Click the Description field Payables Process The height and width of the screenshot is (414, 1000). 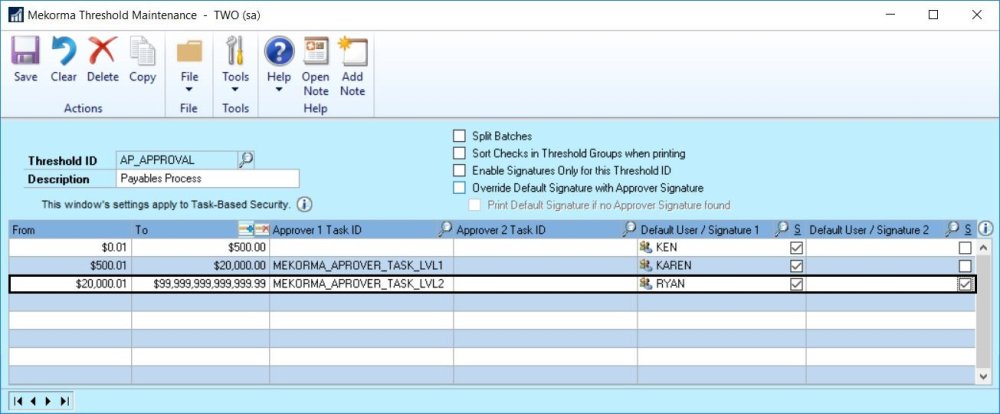207,179
